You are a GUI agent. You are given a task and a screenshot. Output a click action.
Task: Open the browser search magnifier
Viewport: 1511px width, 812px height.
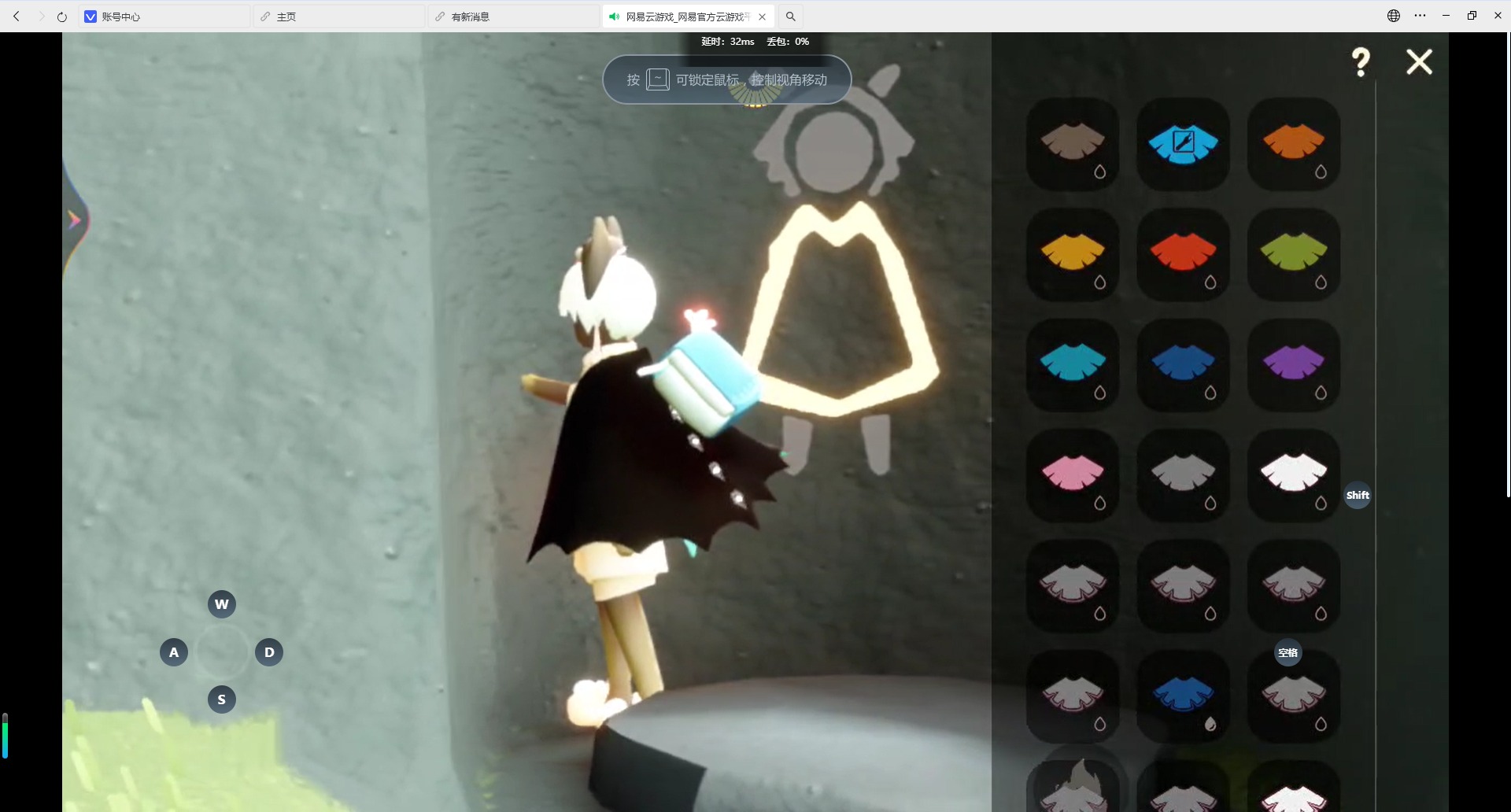pos(791,17)
